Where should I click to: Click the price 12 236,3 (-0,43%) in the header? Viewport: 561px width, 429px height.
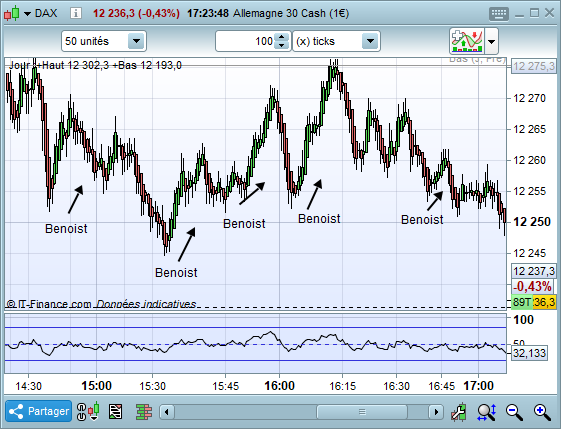[136, 14]
